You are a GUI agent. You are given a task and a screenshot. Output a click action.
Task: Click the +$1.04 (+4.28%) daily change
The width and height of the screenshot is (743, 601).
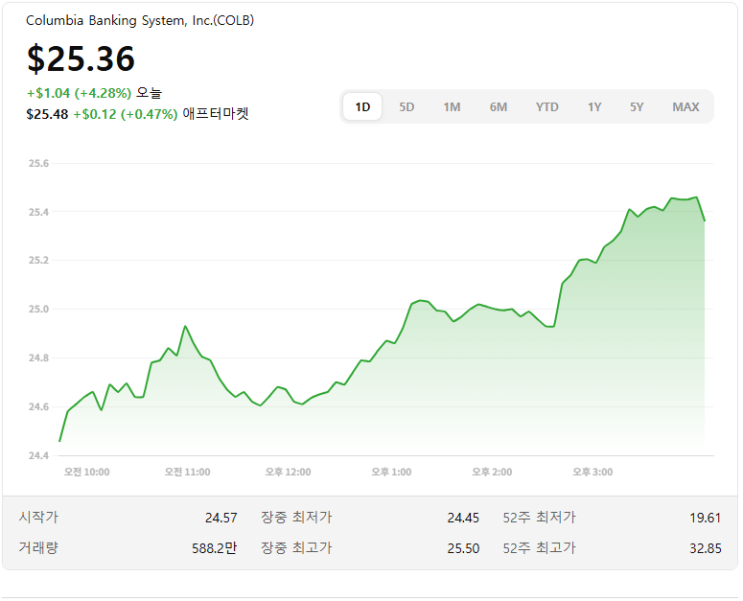(79, 93)
